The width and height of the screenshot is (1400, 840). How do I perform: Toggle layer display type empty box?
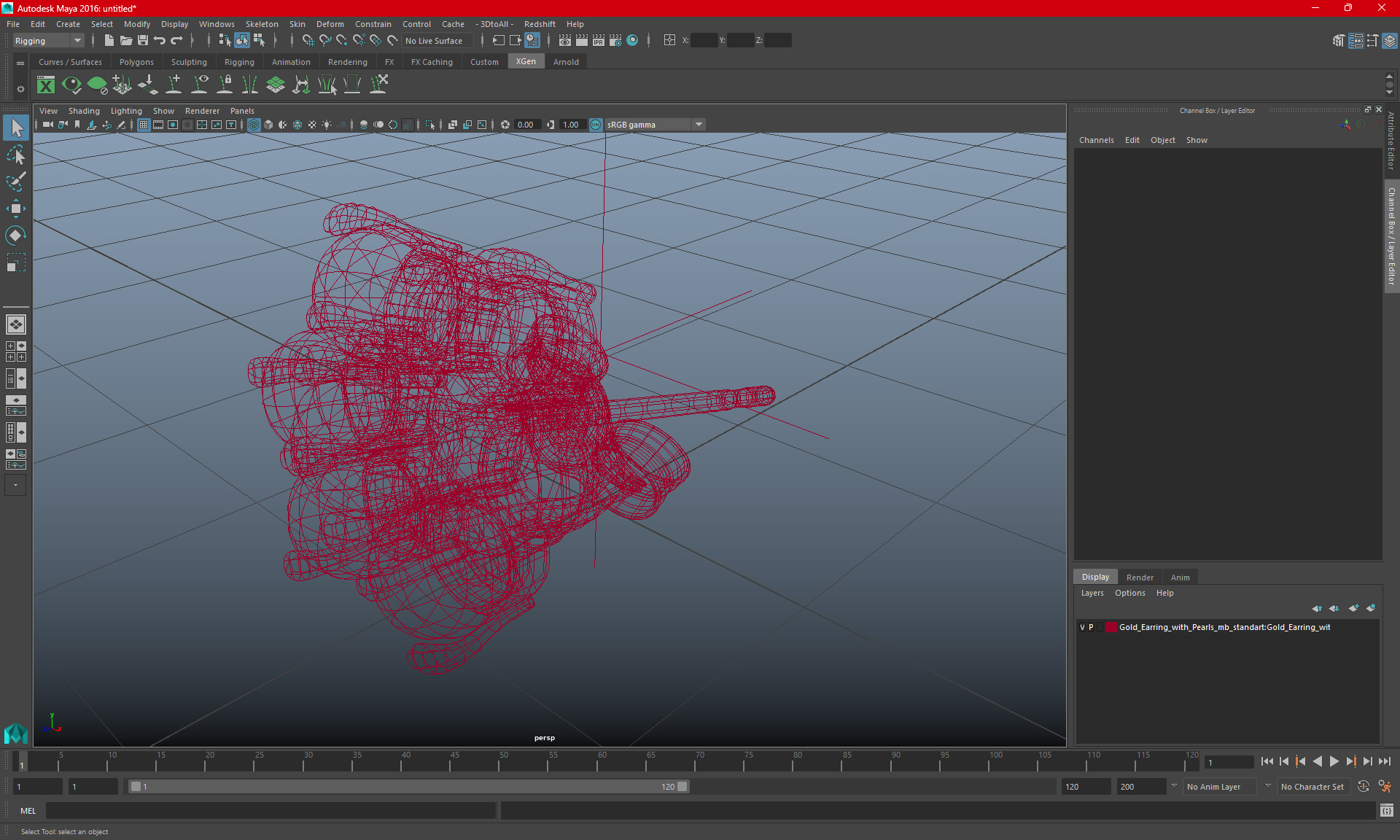click(x=1100, y=627)
